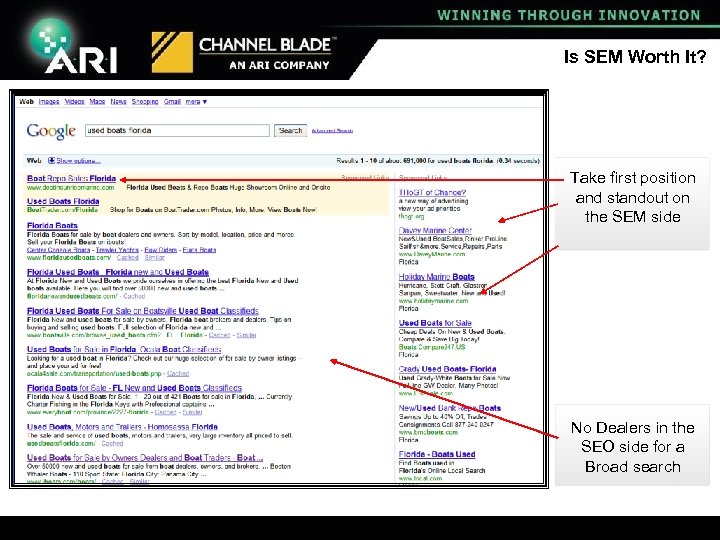Screen dimensions: 720x540
Task: Open Cached link for floridausedboats.com
Action: pos(128,258)
